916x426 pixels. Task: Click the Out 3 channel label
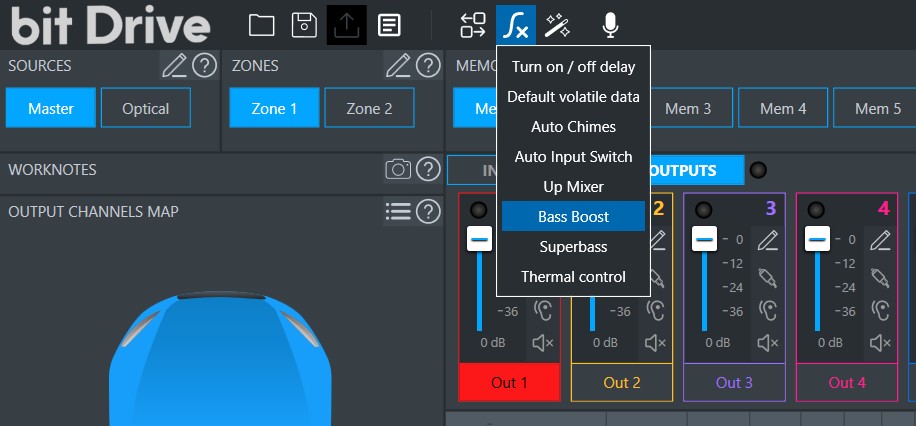[x=734, y=382]
